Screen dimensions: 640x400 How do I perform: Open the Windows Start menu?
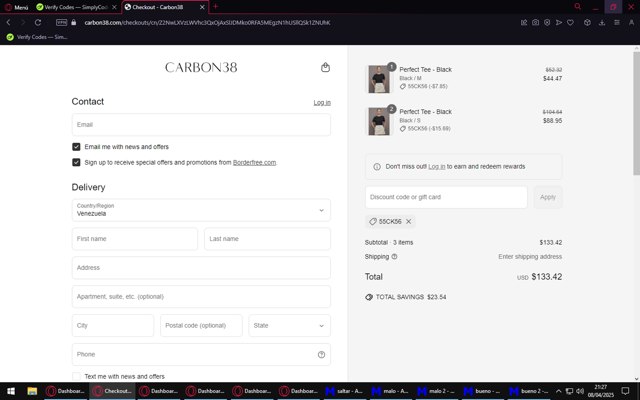pyautogui.click(x=11, y=391)
